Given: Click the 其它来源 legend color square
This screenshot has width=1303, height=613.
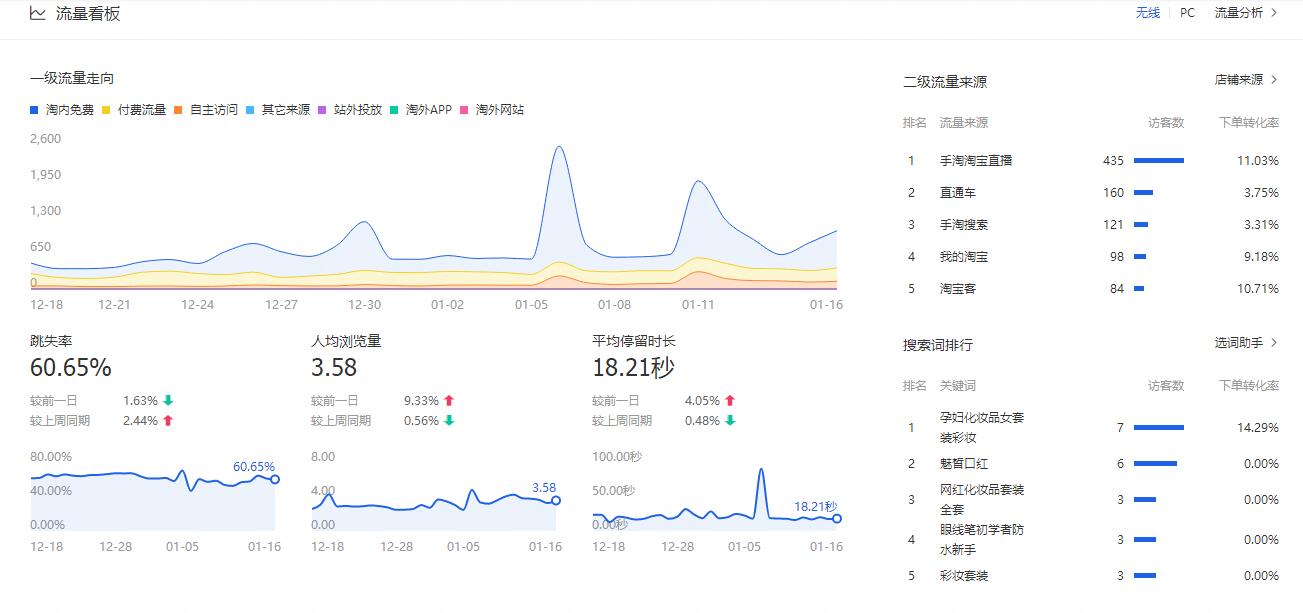Looking at the screenshot, I should [x=250, y=110].
